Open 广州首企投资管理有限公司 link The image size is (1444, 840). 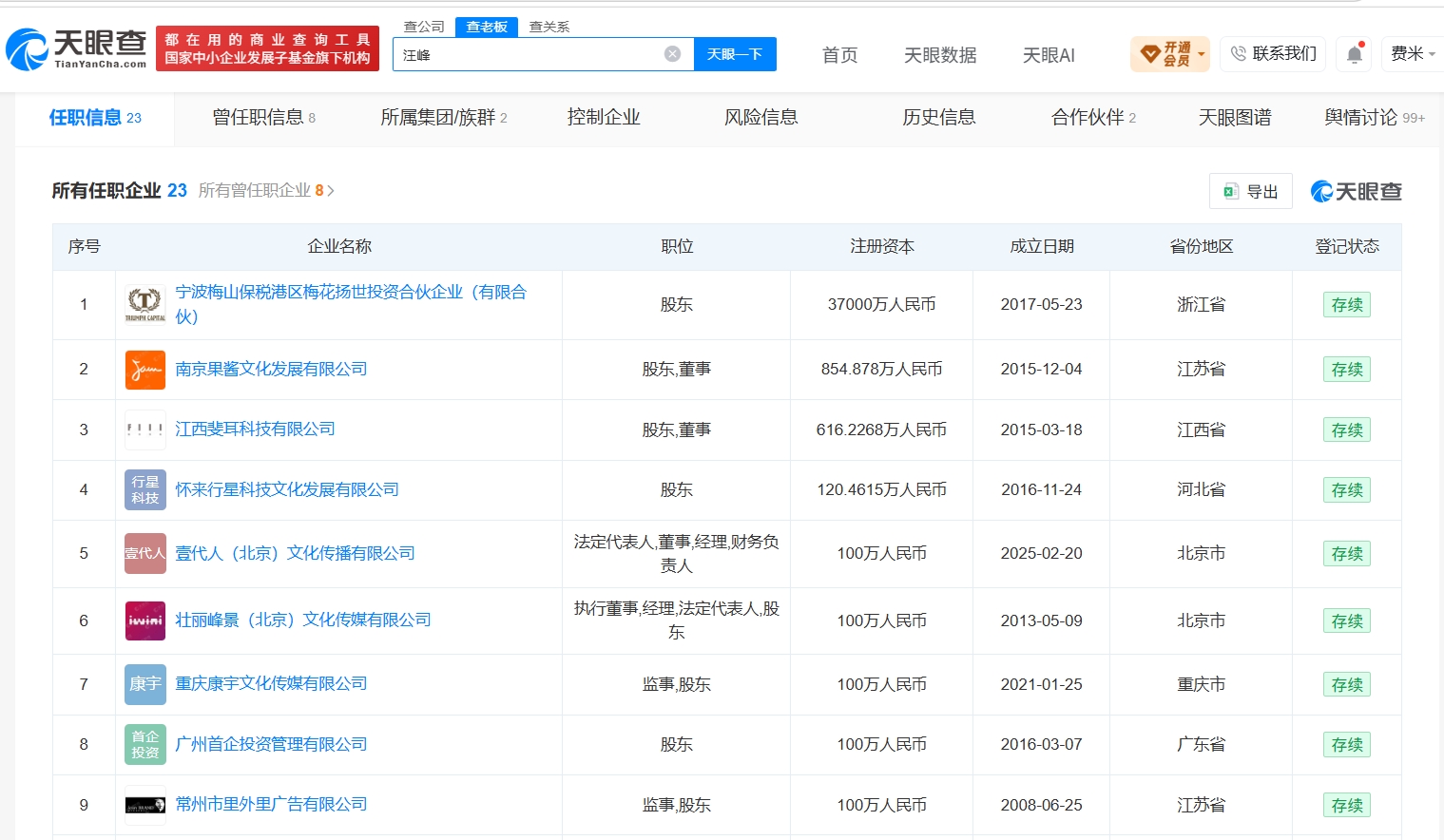271,744
